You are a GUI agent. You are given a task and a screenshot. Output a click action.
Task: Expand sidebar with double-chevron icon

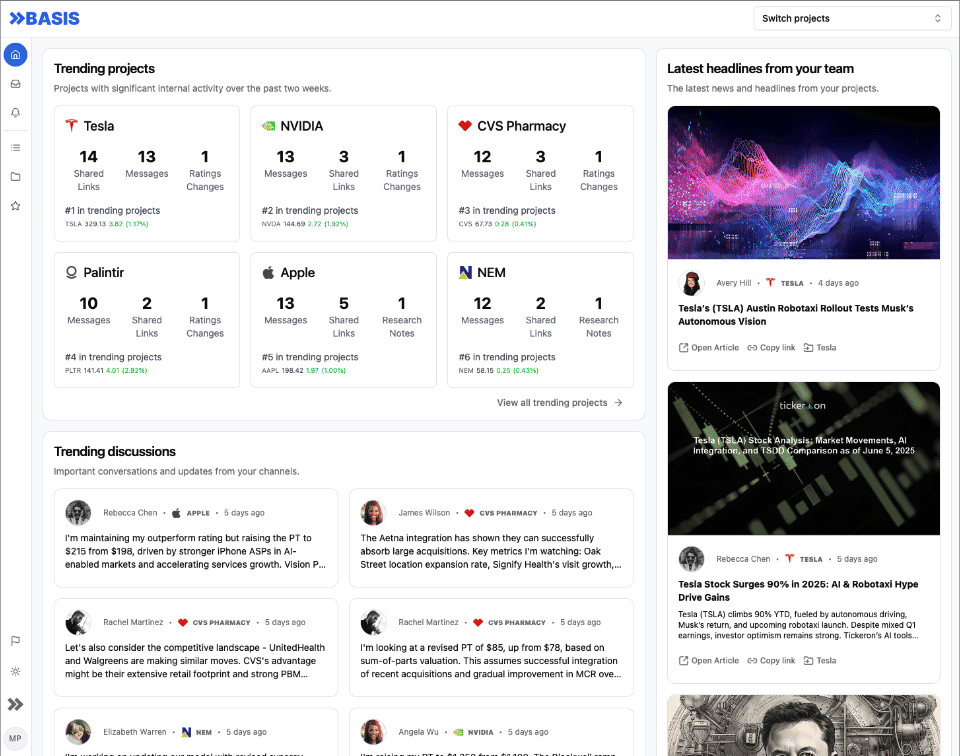[15, 705]
